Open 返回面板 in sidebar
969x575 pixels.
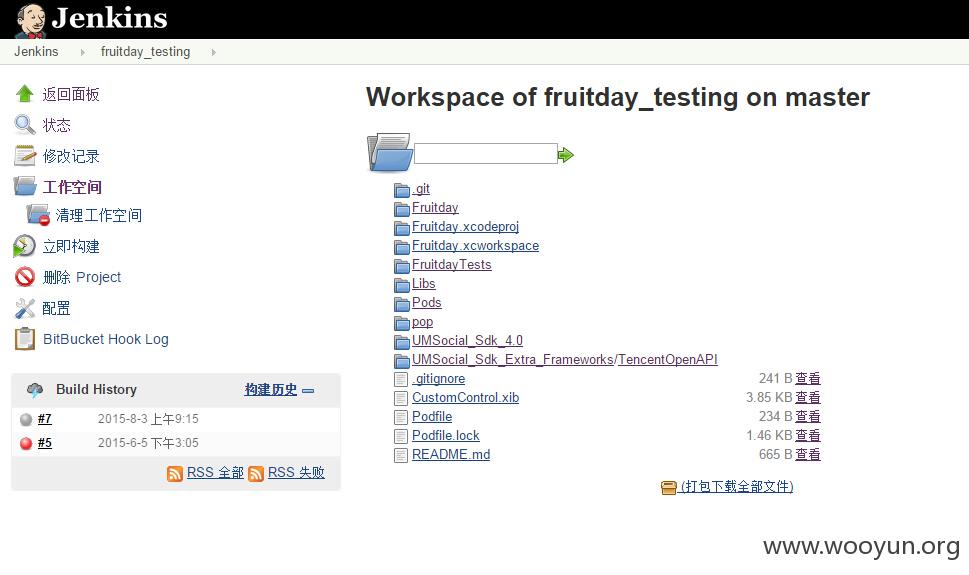pyautogui.click(x=71, y=94)
